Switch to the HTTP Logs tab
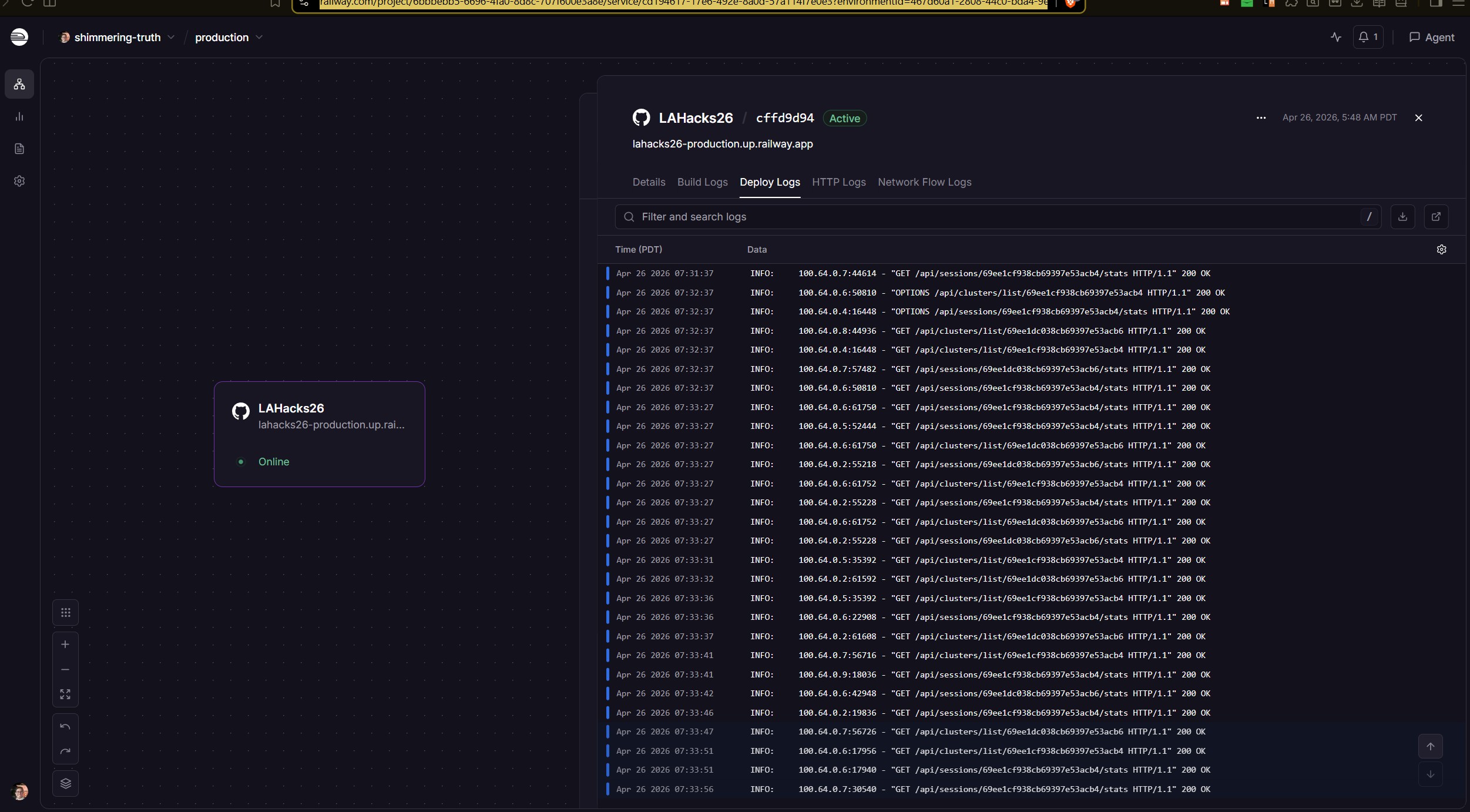Image resolution: width=1470 pixels, height=812 pixels. click(838, 182)
